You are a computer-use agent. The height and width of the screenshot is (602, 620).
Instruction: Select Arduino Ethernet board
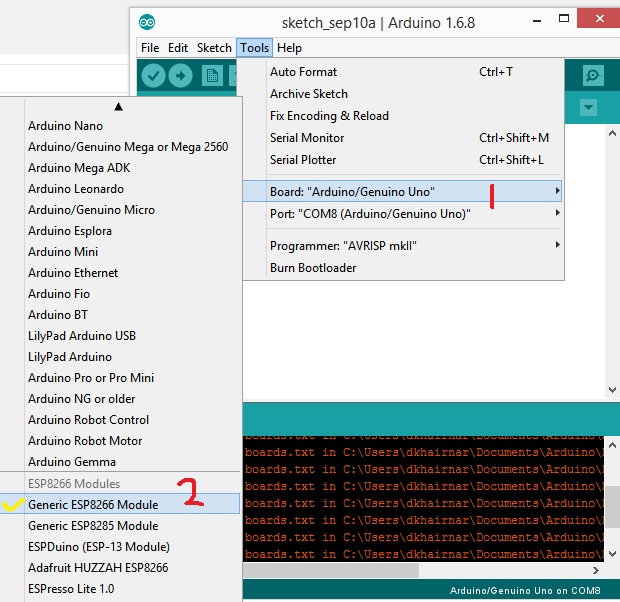pos(120,273)
